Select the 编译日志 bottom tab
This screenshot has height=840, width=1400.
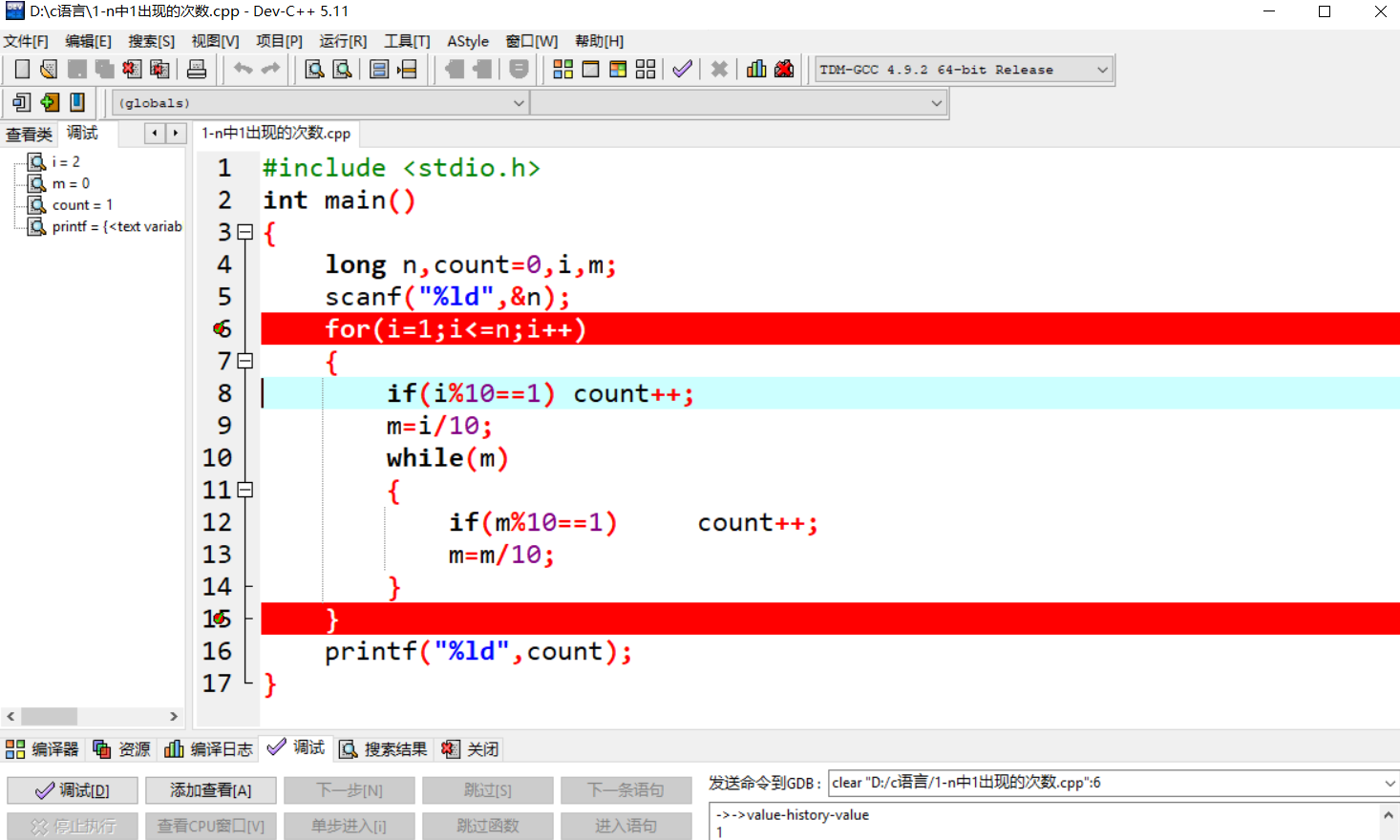coord(209,749)
